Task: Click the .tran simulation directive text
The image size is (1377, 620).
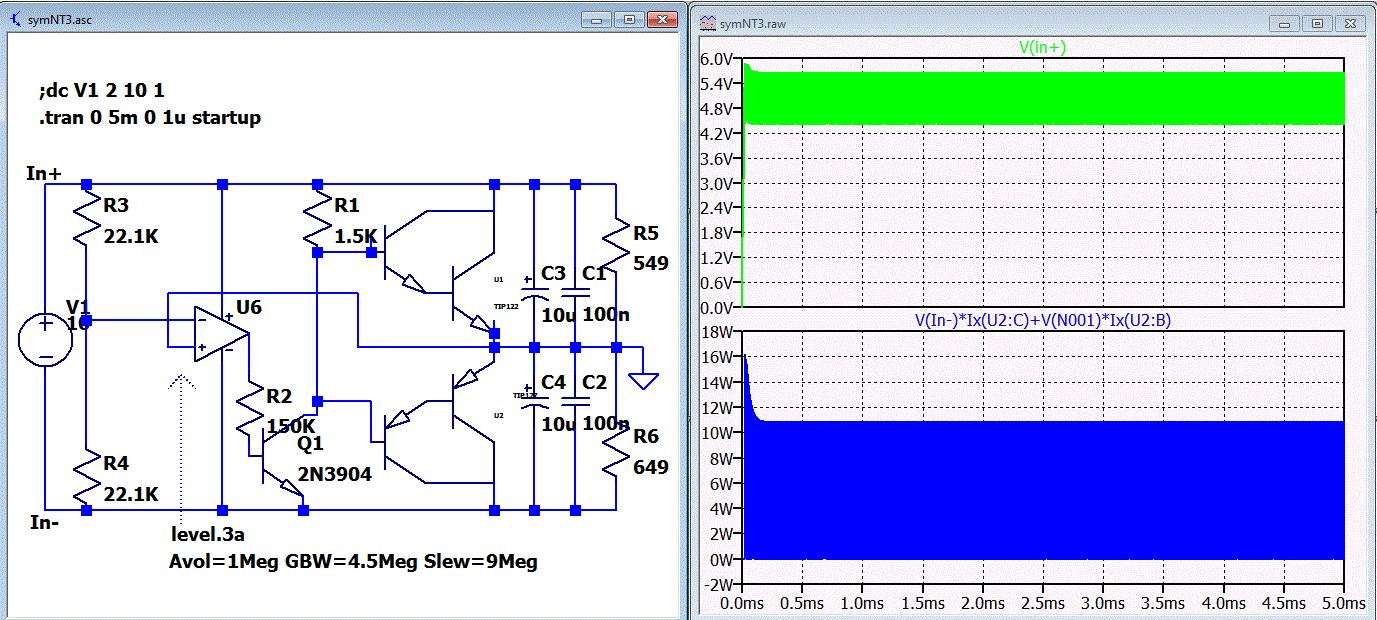Action: tap(149, 118)
